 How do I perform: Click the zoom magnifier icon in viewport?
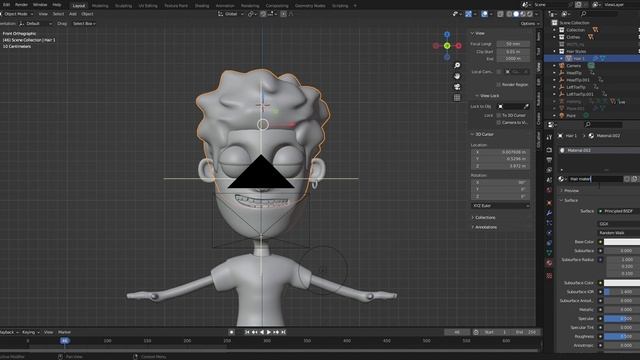tap(457, 65)
